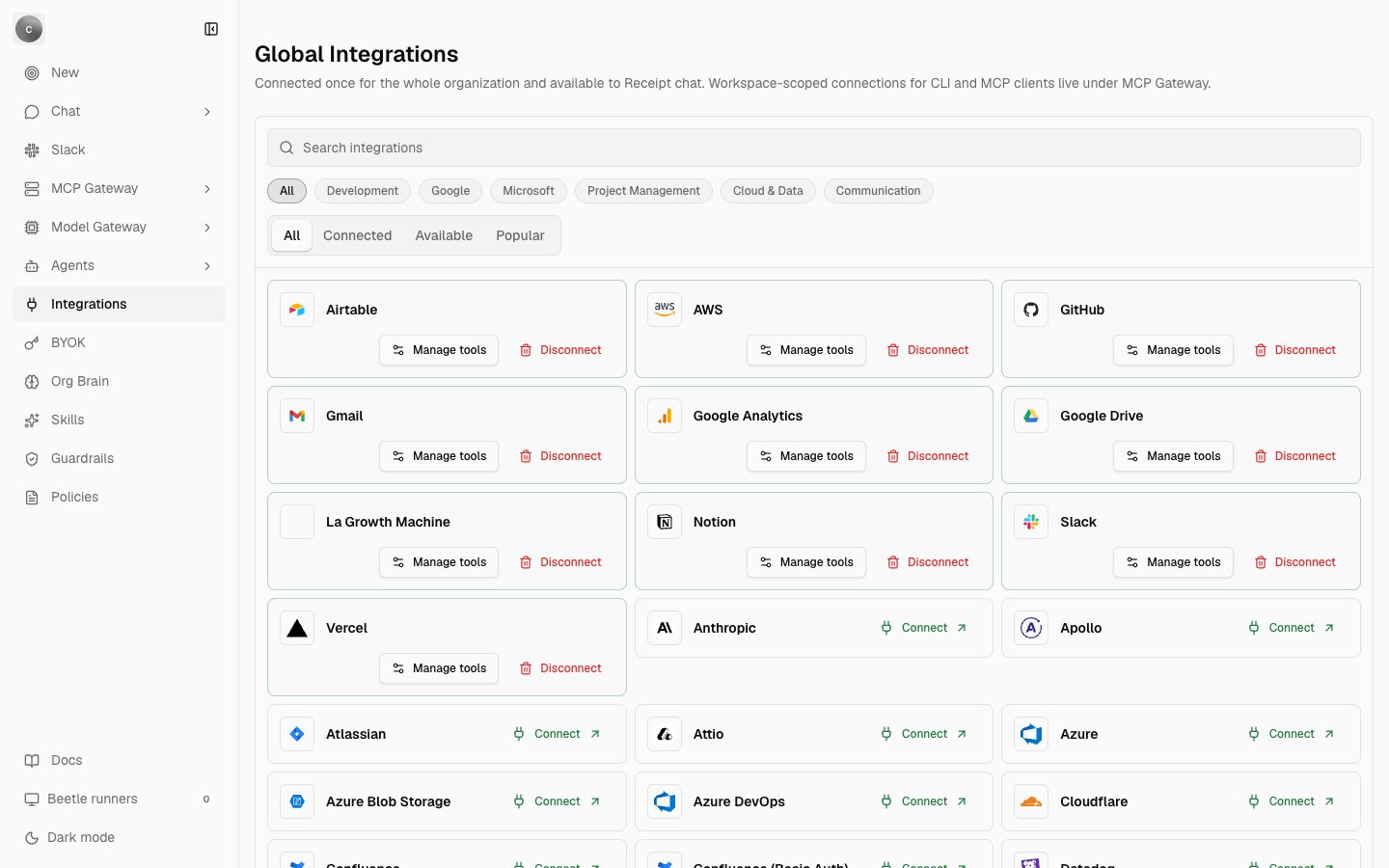Screen dimensions: 1389x868
Task: Disconnect Google Drive integration
Action: click(x=1294, y=456)
